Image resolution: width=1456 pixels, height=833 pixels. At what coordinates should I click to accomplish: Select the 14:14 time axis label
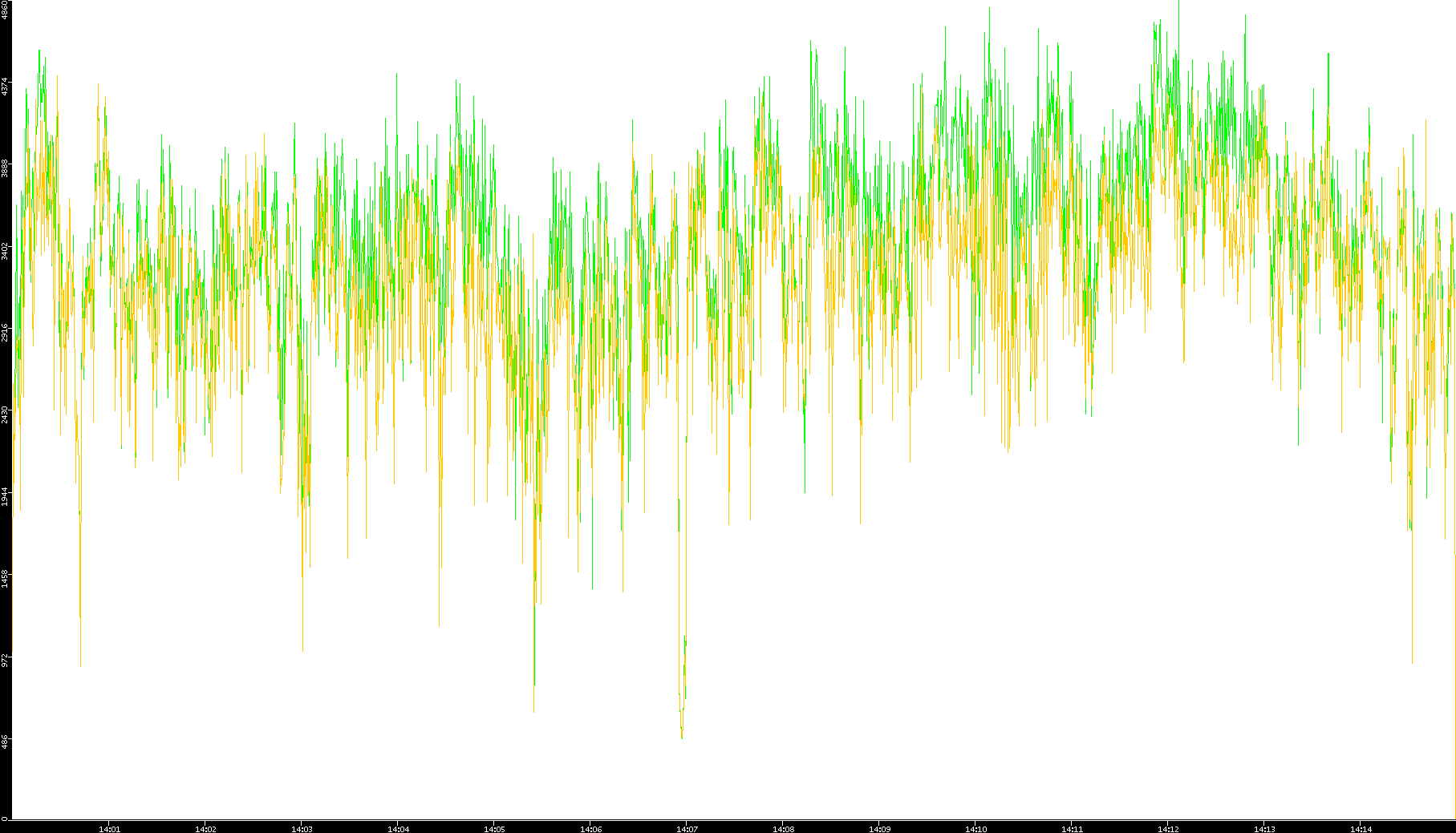point(1361,829)
